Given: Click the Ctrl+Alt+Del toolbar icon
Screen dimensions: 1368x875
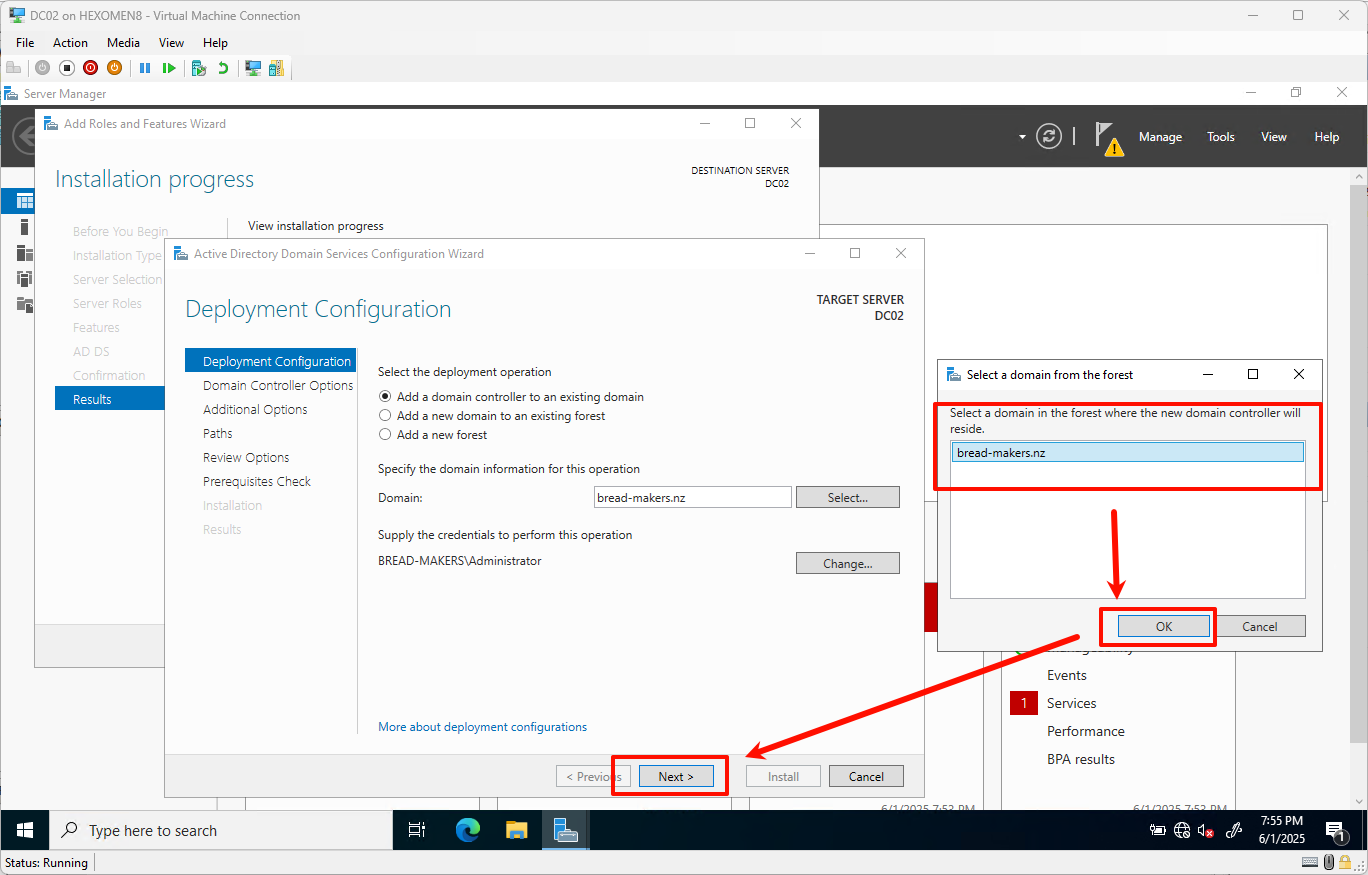Looking at the screenshot, I should pyautogui.click(x=13, y=68).
